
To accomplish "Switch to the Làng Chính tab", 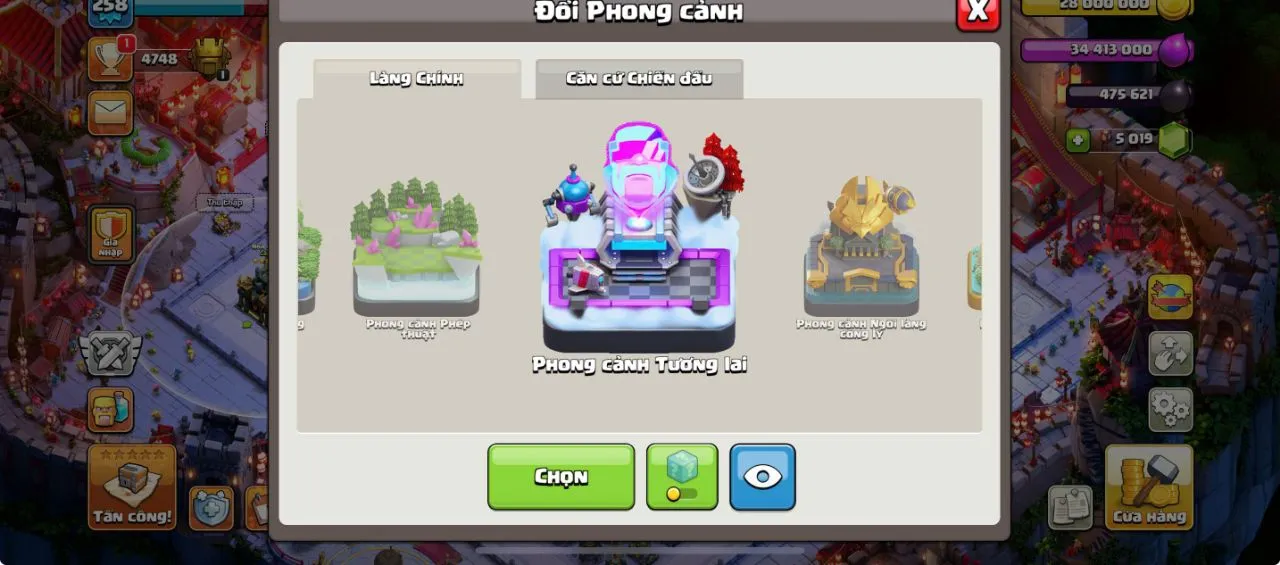I will [x=417, y=79].
